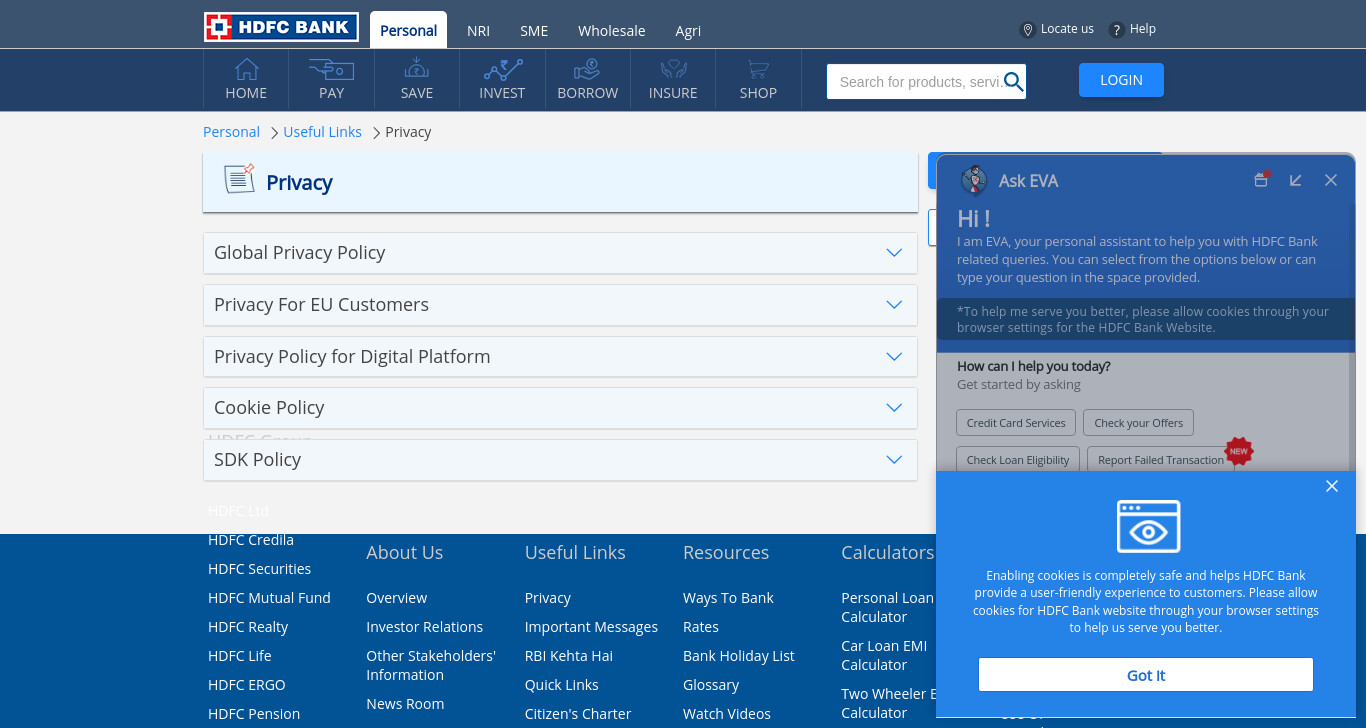Open Other Stakeholders' Information link
1366x728 pixels.
(431, 666)
